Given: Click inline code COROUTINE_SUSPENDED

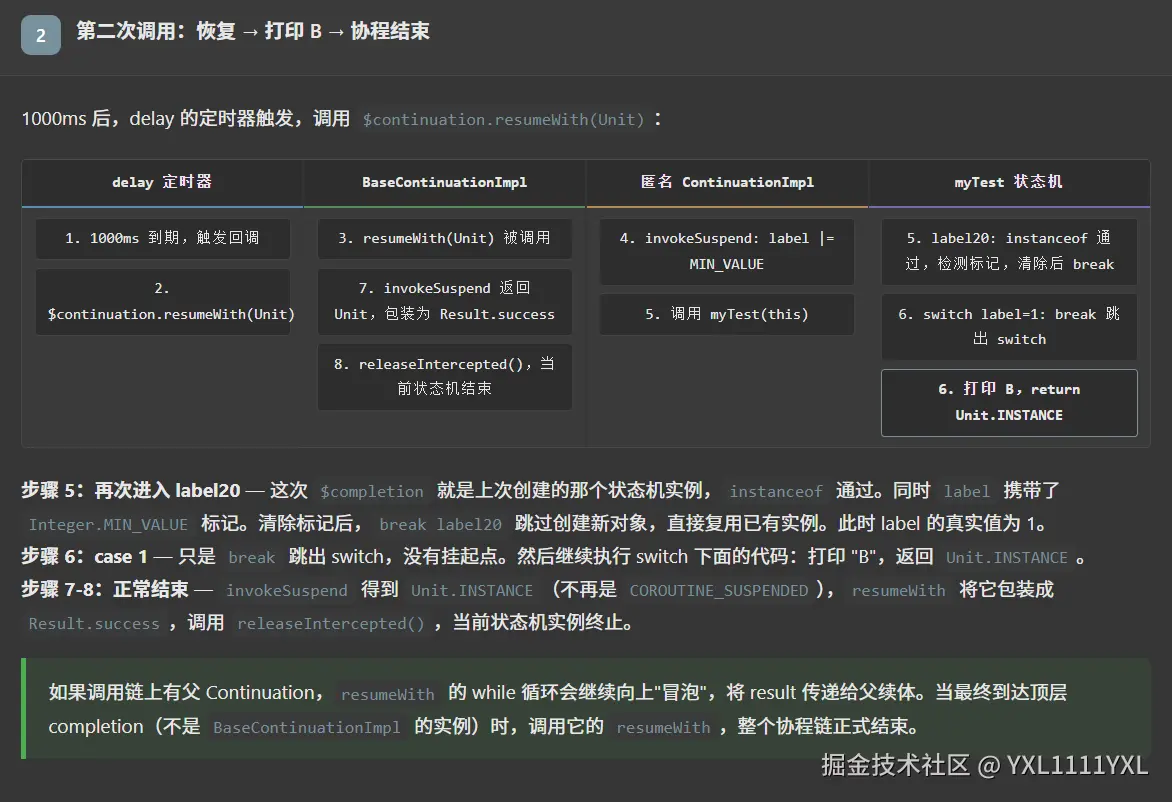Looking at the screenshot, I should (718, 590).
